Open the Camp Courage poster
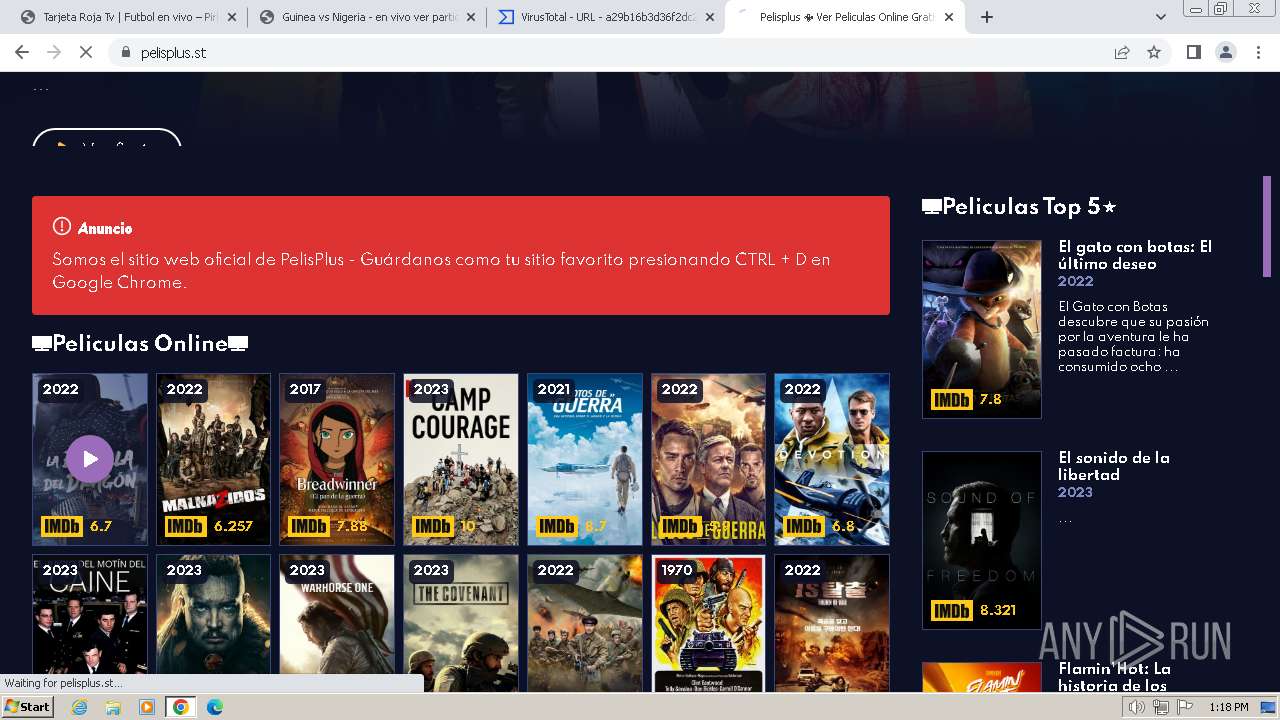 point(461,459)
